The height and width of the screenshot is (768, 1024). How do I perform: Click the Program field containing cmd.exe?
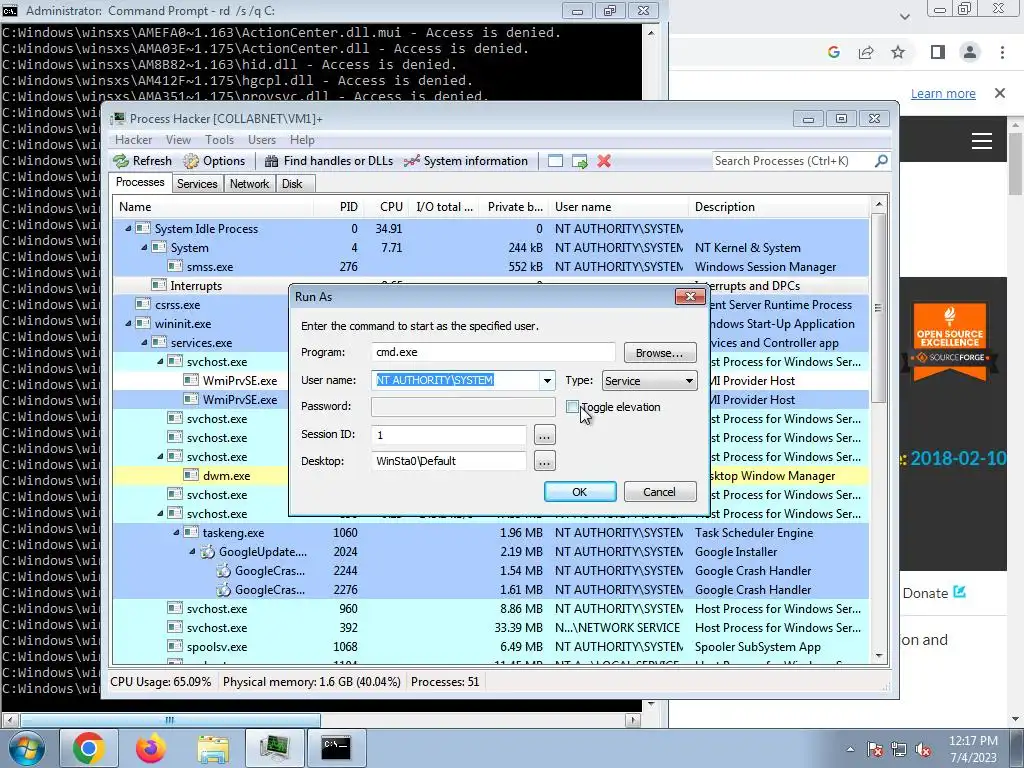(493, 352)
